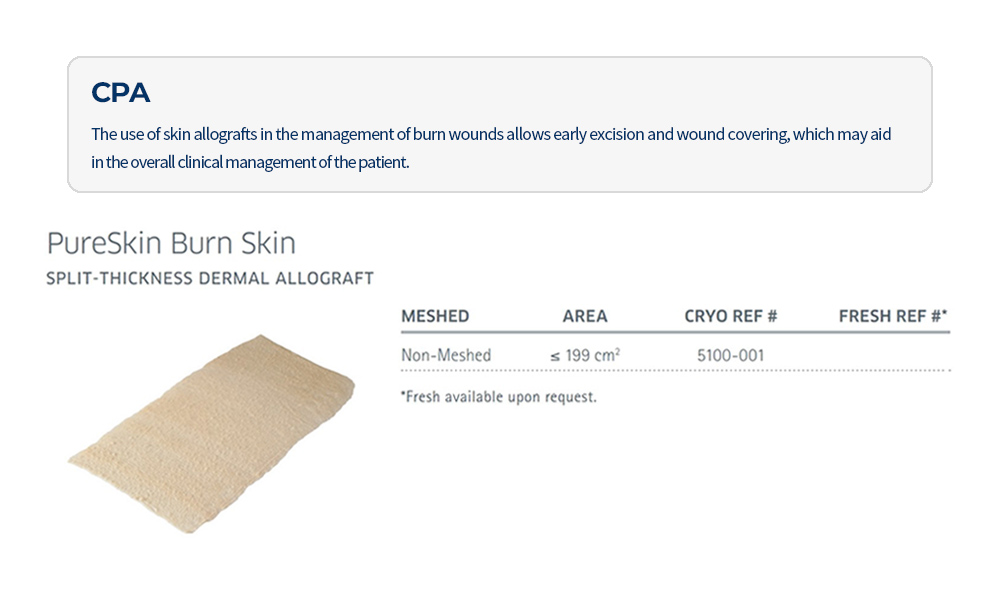Click the FRESH REF #* column header
The image size is (1000, 602).
tap(893, 316)
